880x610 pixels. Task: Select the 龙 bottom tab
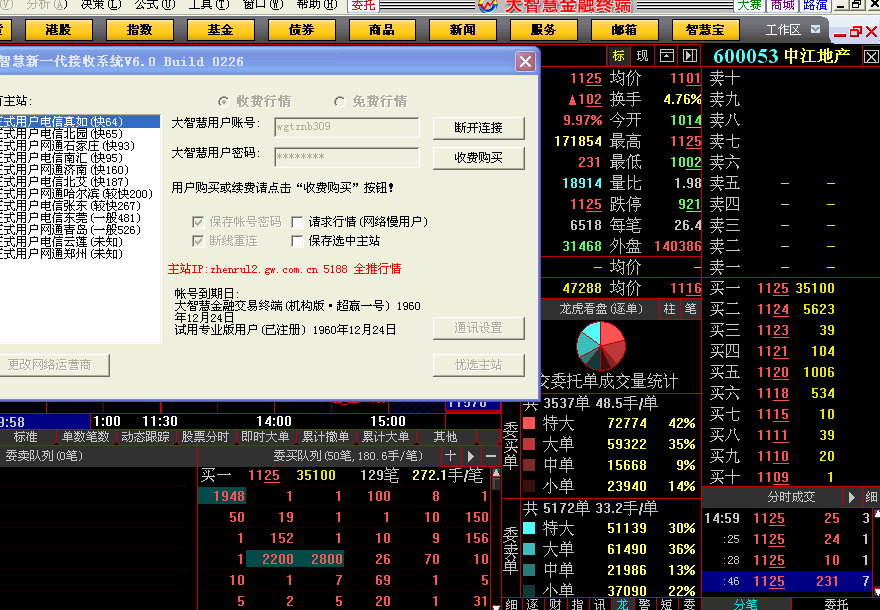pyautogui.click(x=622, y=604)
